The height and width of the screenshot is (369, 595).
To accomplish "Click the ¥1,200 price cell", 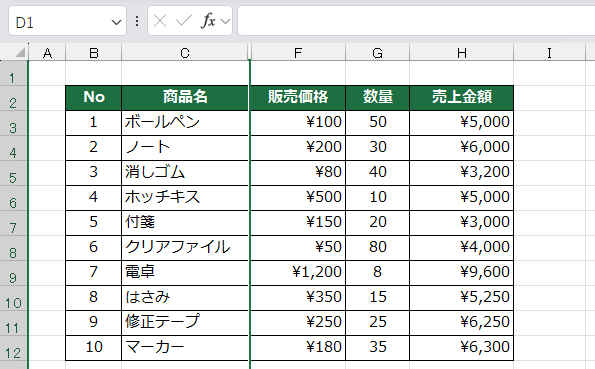I will pyautogui.click(x=298, y=273).
